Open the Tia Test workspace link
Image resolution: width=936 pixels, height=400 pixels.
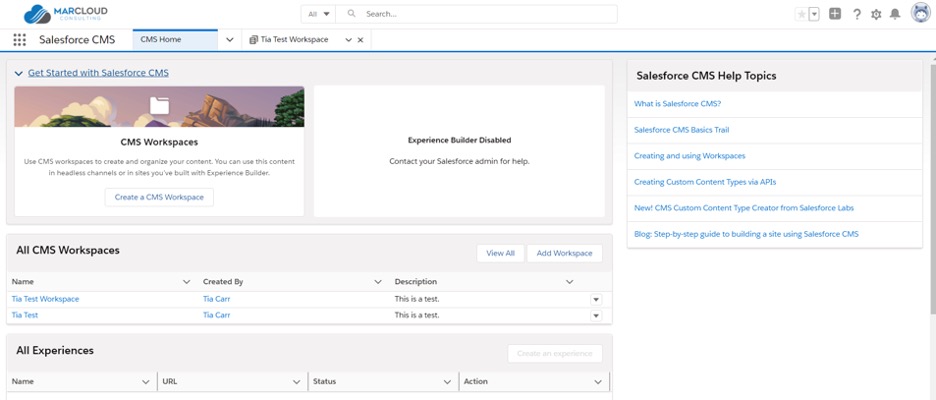click(25, 315)
